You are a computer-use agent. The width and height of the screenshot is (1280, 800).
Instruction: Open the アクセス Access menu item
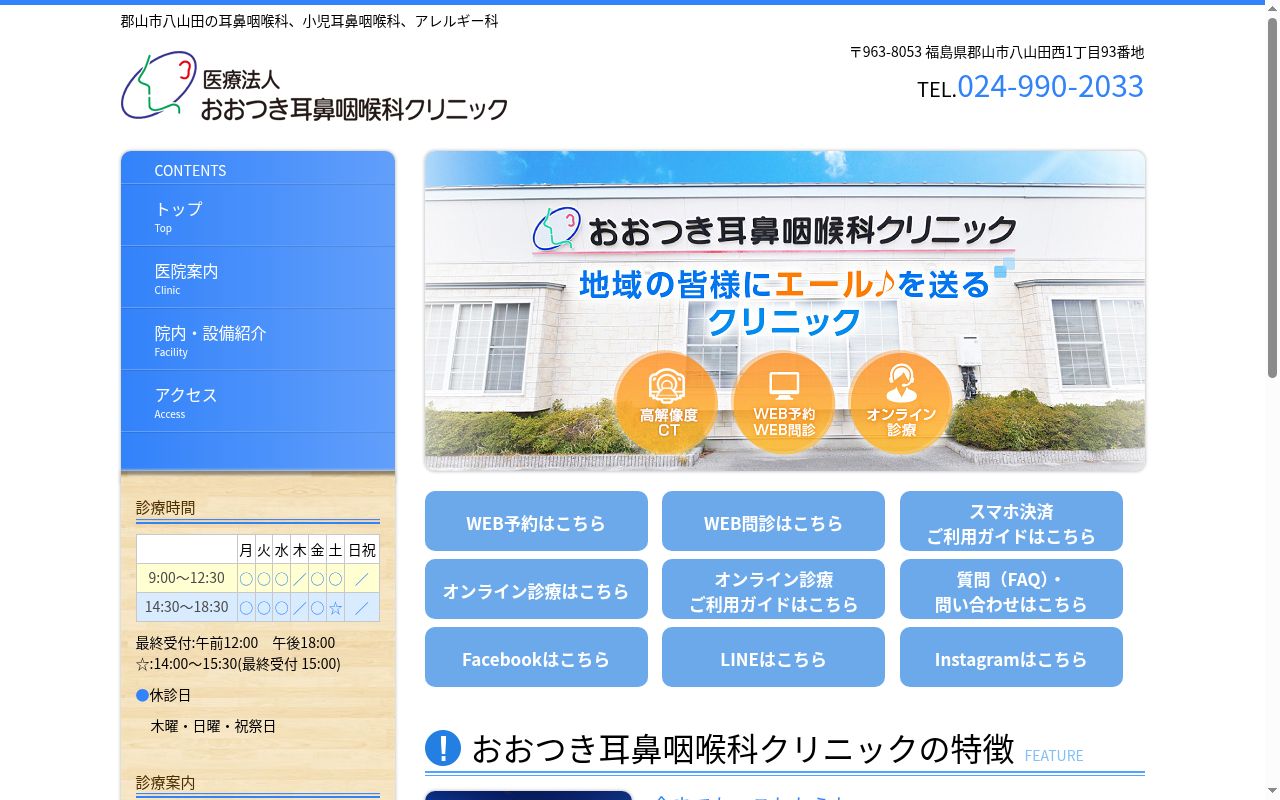[x=258, y=402]
